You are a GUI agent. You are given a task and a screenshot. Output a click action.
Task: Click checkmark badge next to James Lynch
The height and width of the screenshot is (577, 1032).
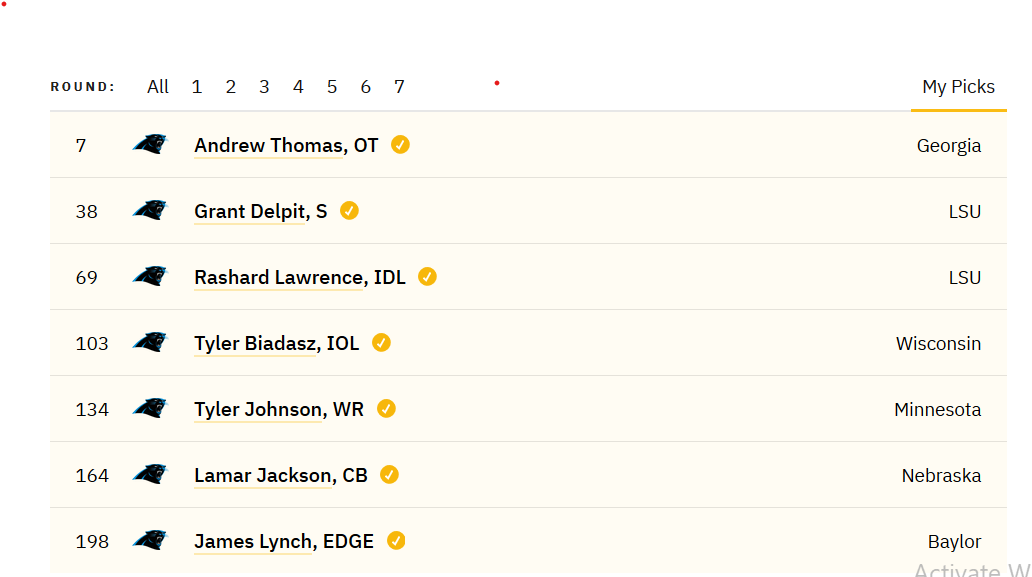point(396,541)
